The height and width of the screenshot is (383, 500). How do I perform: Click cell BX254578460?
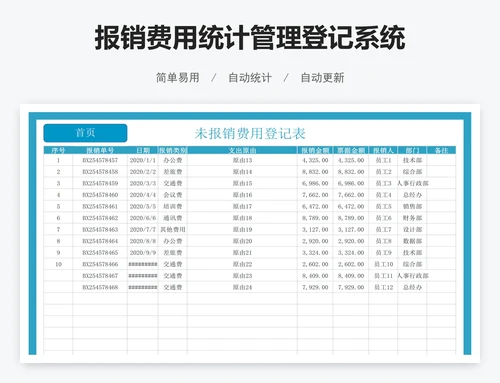click(x=100, y=195)
